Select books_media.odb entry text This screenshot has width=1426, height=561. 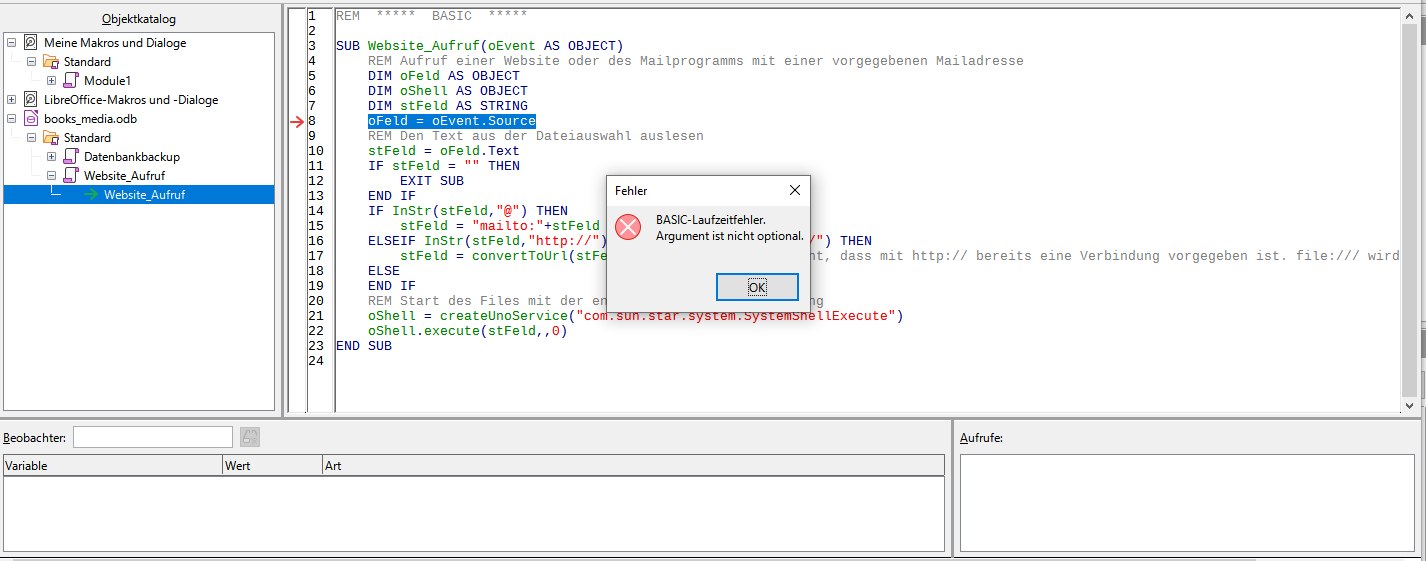pos(91,118)
